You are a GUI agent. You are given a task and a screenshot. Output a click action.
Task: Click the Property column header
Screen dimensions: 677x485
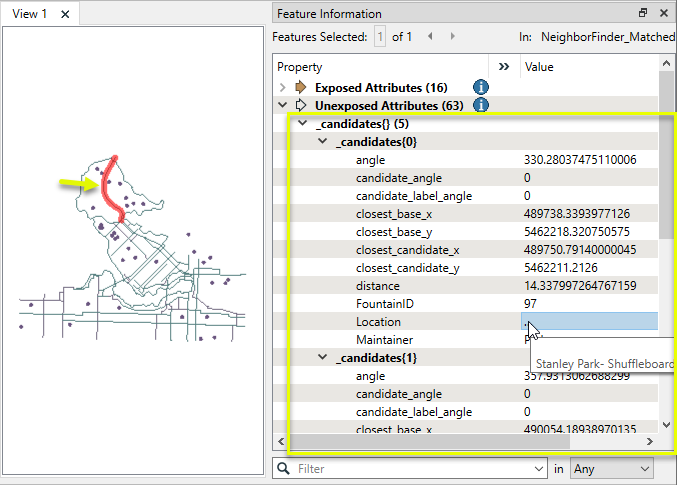click(x=300, y=67)
